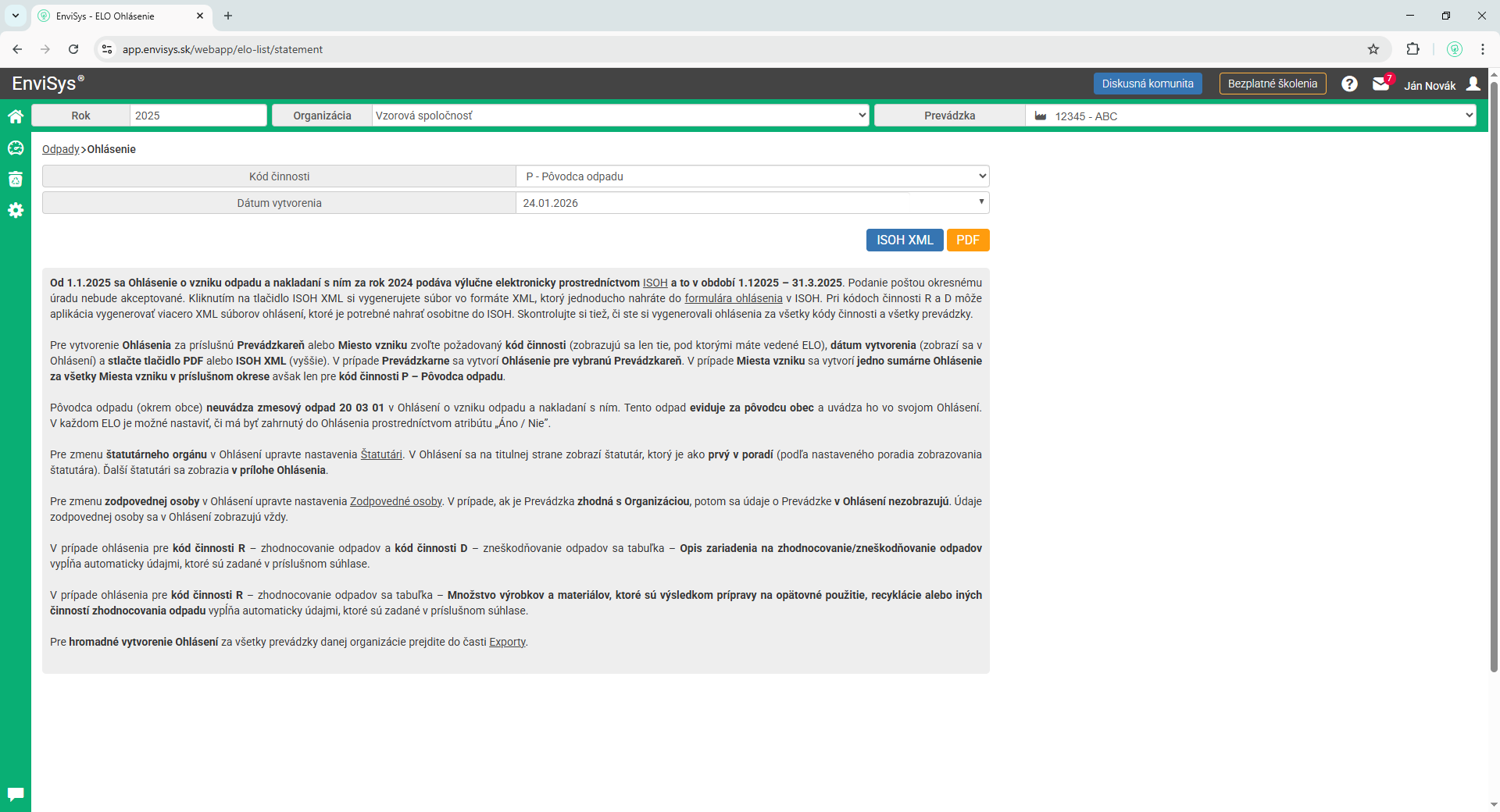1500x812 pixels.
Task: Open the Ján Novák user profile icon
Action: pos(1473,84)
